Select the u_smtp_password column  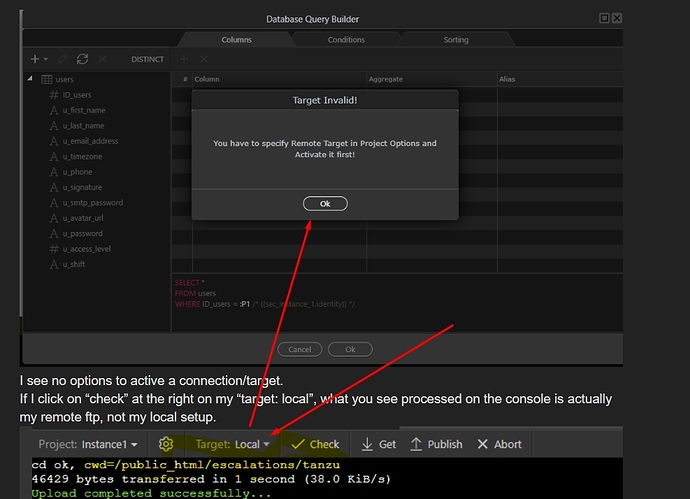pos(93,202)
